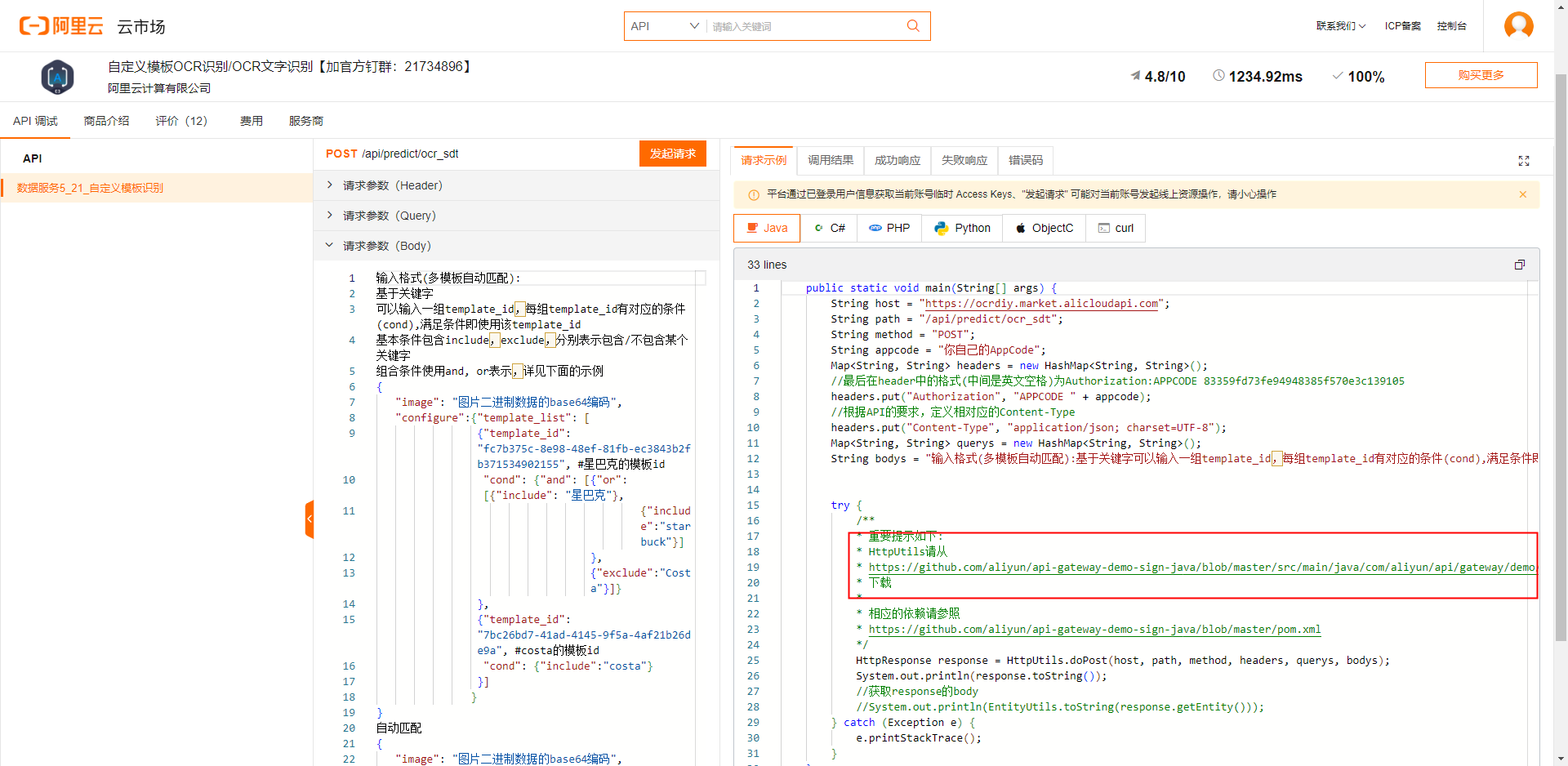Click the 购买更多 button
Image resolution: width=1568 pixels, height=766 pixels.
(1481, 75)
